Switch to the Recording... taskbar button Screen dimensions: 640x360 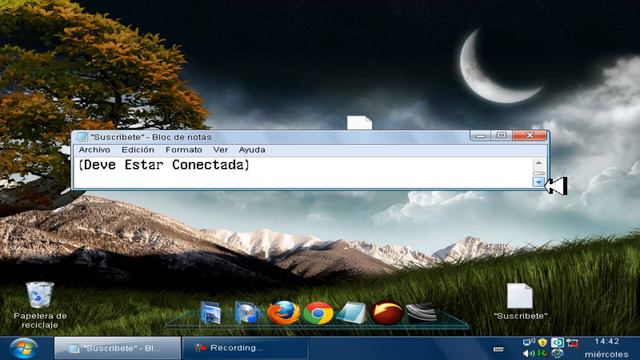(x=245, y=348)
